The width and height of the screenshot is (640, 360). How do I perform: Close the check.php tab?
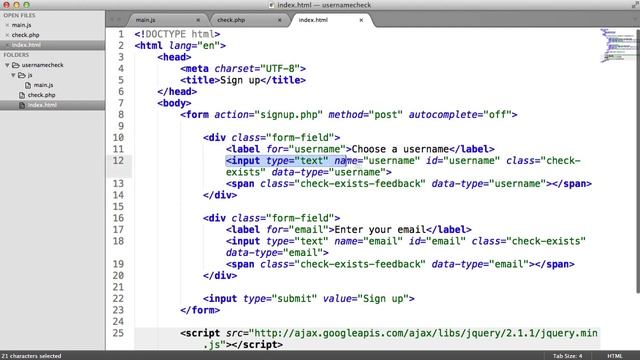point(280,20)
